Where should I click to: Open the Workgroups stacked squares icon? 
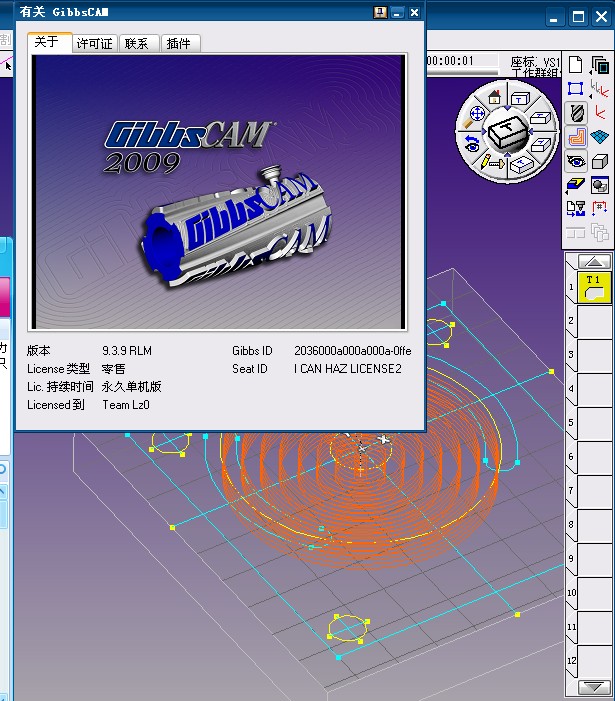600,65
